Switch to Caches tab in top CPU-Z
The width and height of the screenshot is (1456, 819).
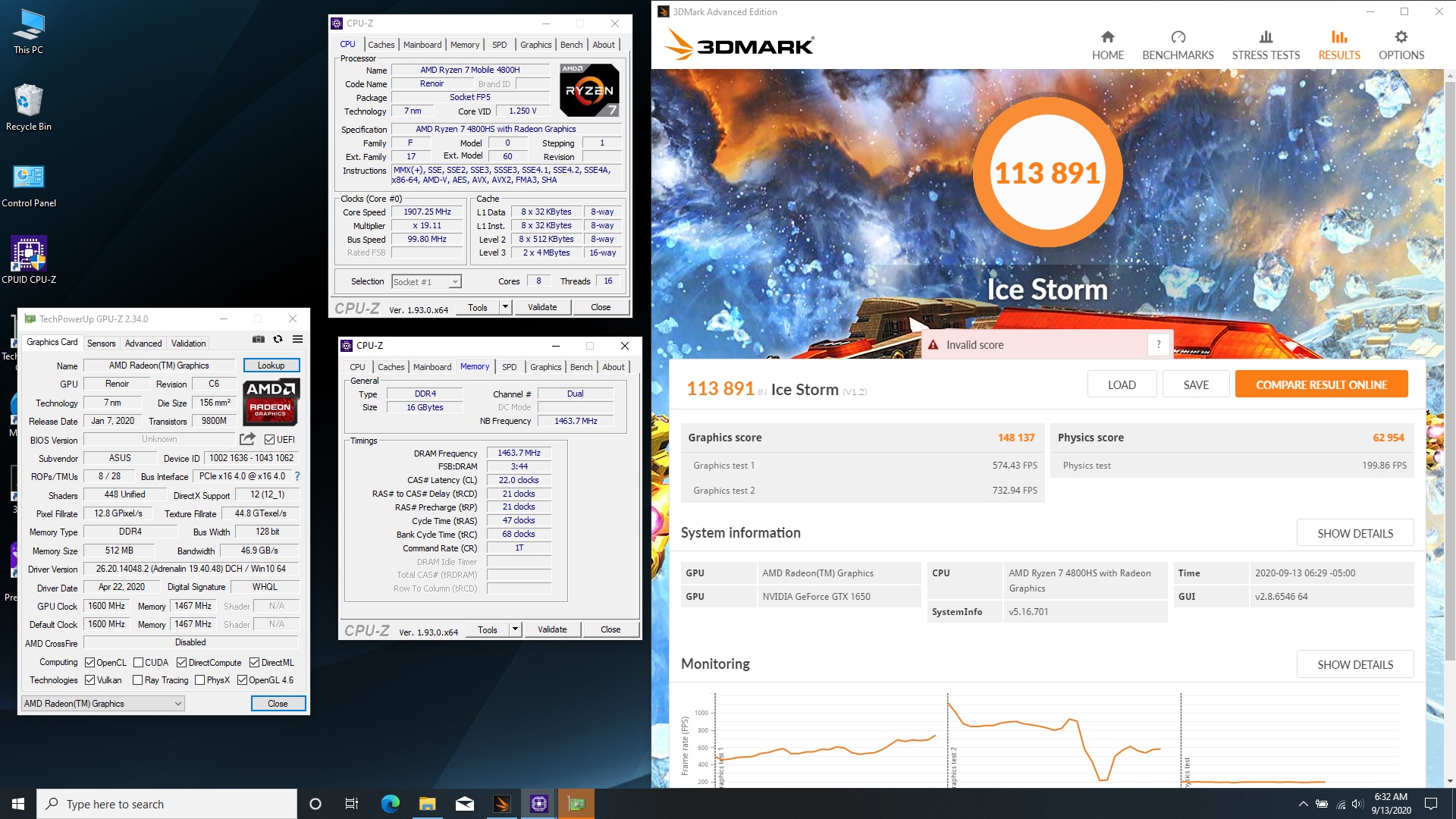pos(381,45)
